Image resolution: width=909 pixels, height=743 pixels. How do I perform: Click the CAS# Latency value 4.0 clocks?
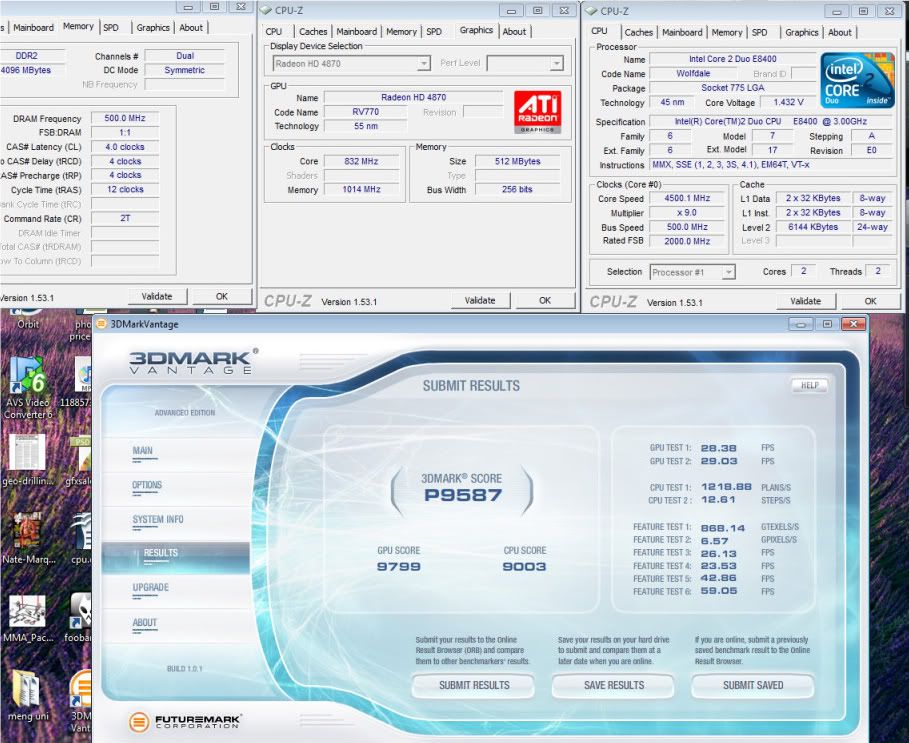point(125,147)
